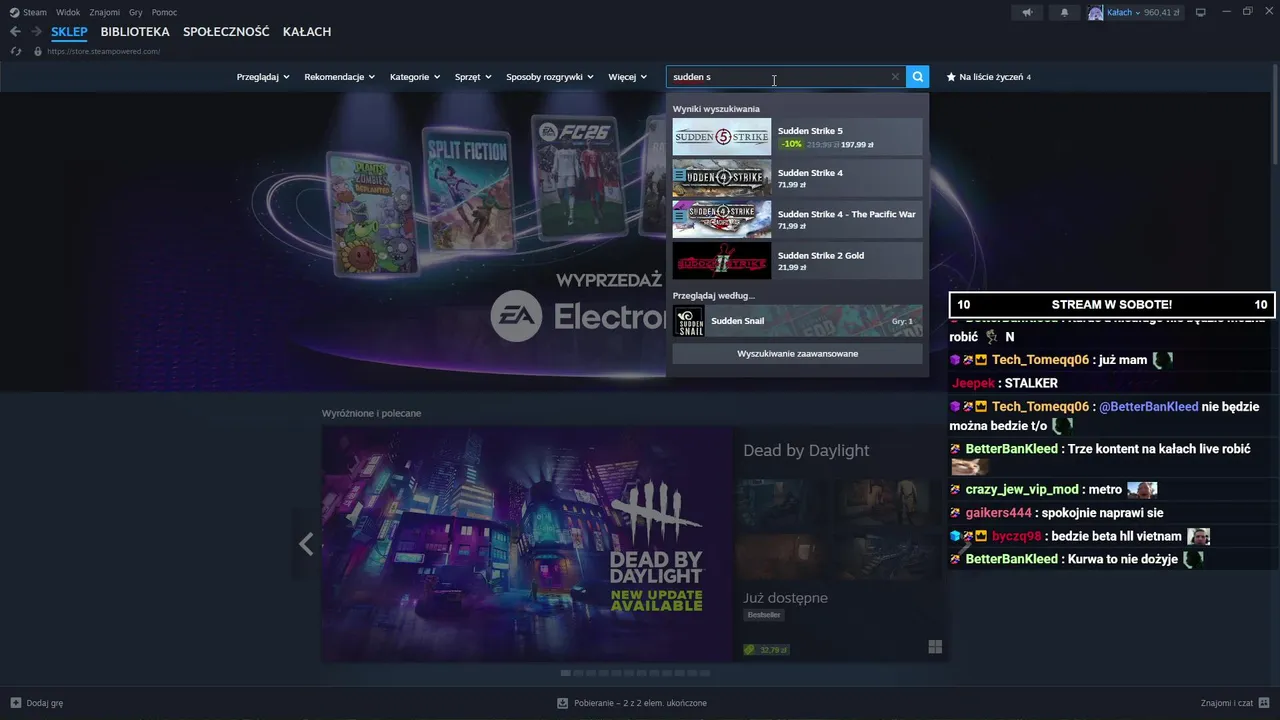Viewport: 1280px width, 720px height.
Task: Click Wyszukiwanie zaawansowane button
Action: pyautogui.click(x=797, y=353)
